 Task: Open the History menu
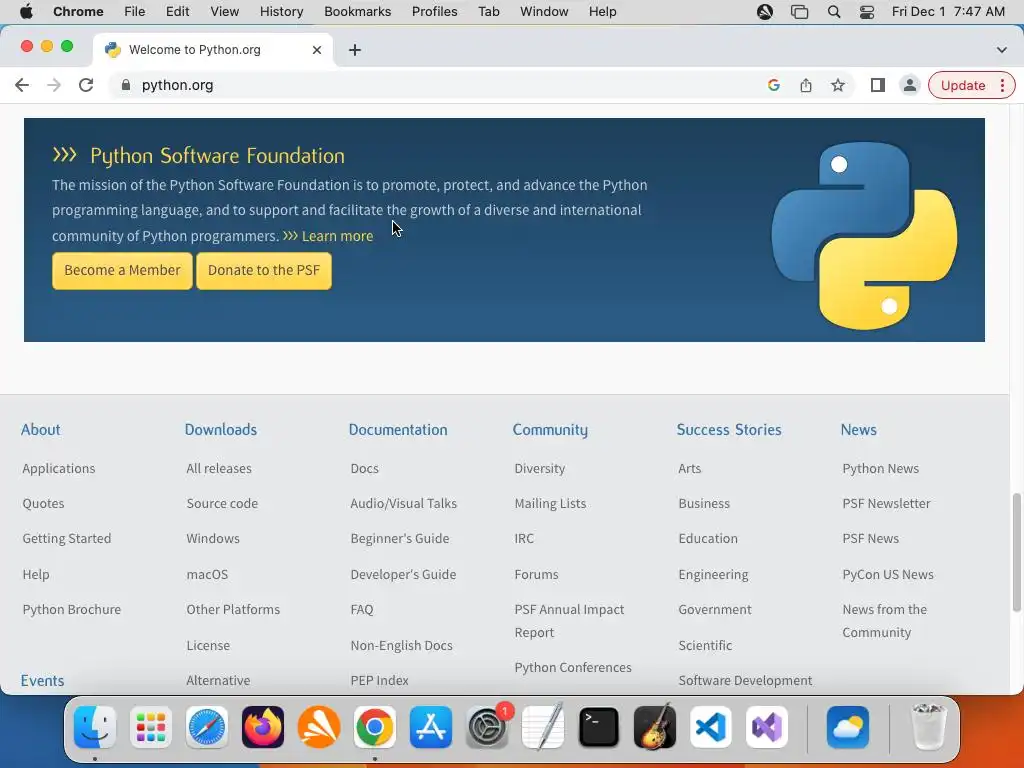(x=281, y=12)
